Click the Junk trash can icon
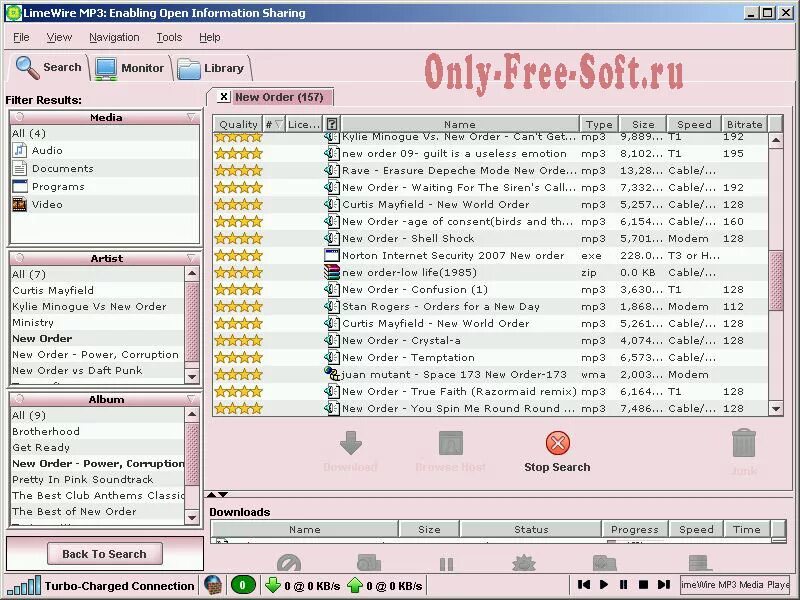The width and height of the screenshot is (800, 600). click(744, 443)
